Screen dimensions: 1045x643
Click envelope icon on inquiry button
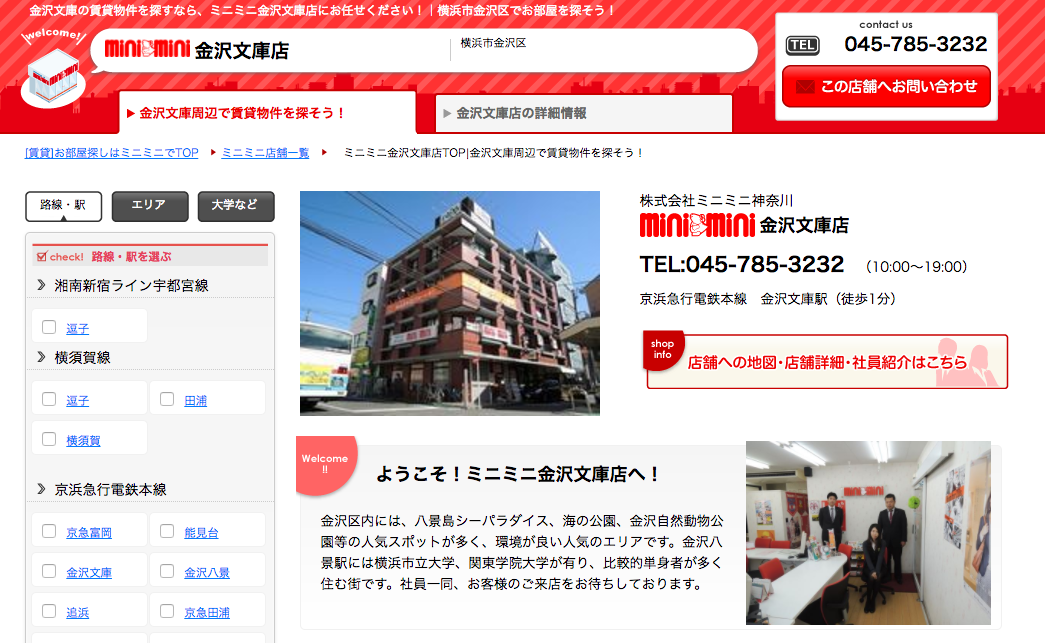pos(805,87)
